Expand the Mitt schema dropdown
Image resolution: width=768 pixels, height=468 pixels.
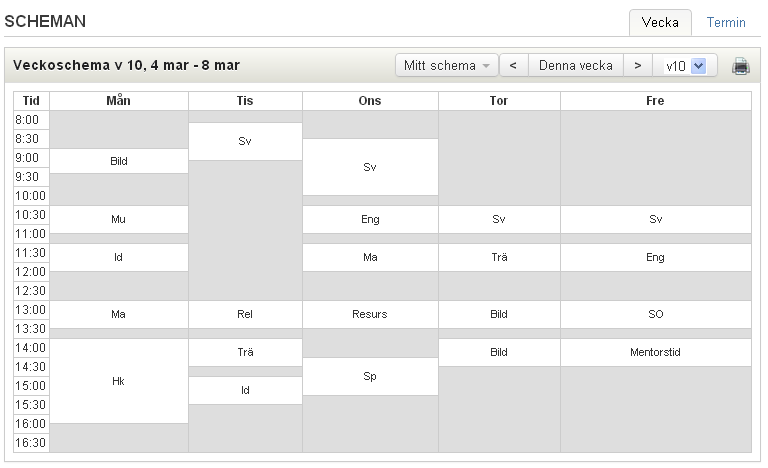point(447,65)
